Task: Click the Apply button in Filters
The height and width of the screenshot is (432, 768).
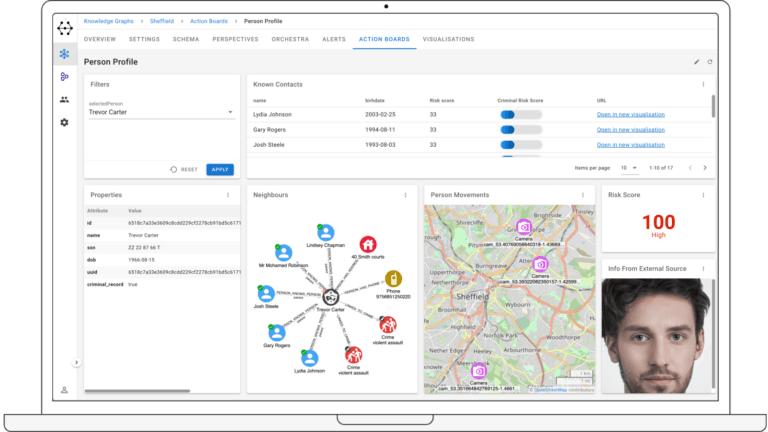Action: [219, 169]
